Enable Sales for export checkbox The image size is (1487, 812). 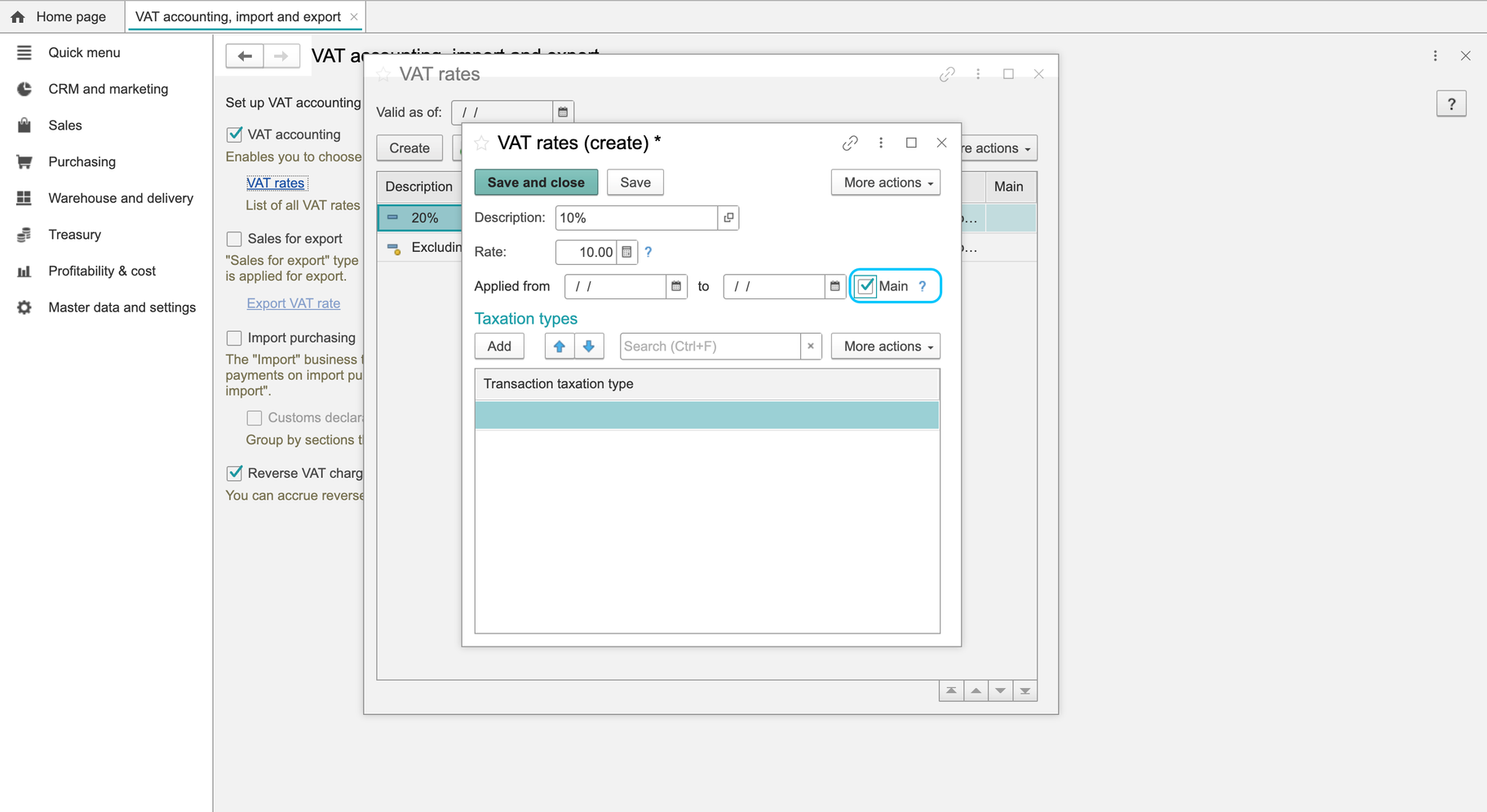click(234, 239)
